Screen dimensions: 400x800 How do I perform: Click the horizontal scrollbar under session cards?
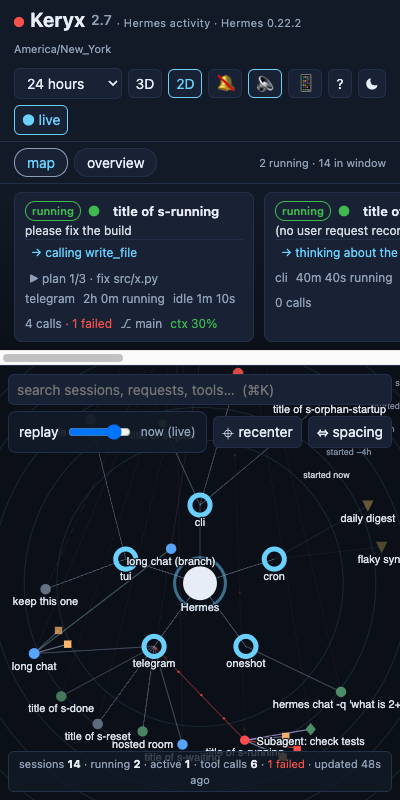pos(63,358)
